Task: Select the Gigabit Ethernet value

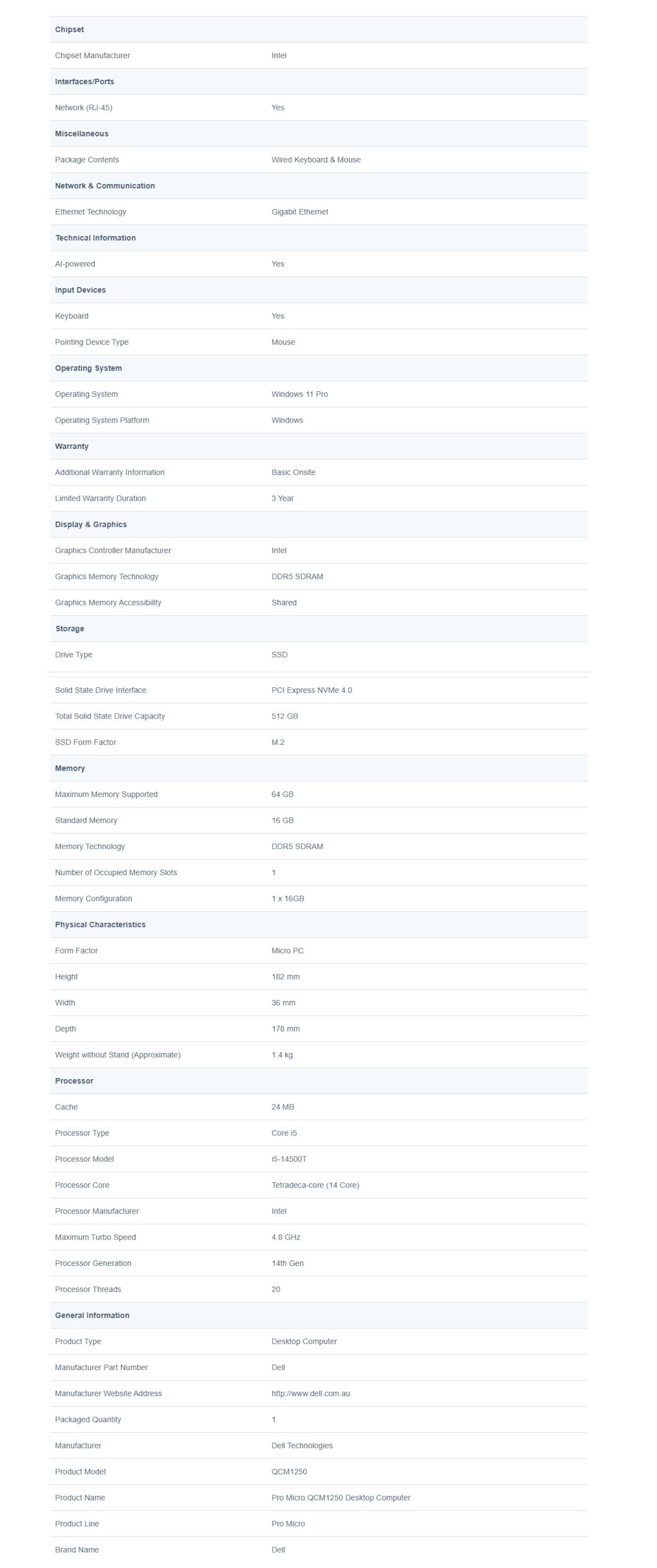Action: click(x=299, y=212)
